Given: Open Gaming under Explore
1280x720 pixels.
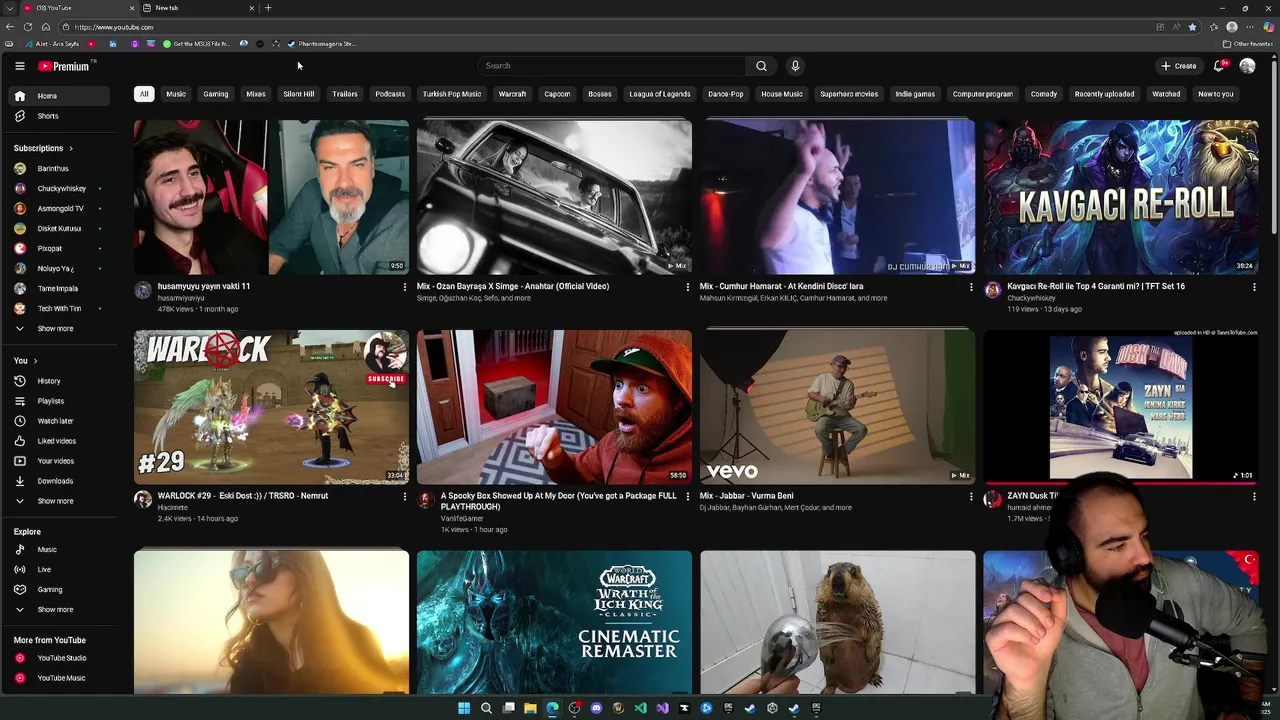Looking at the screenshot, I should [x=60, y=590].
